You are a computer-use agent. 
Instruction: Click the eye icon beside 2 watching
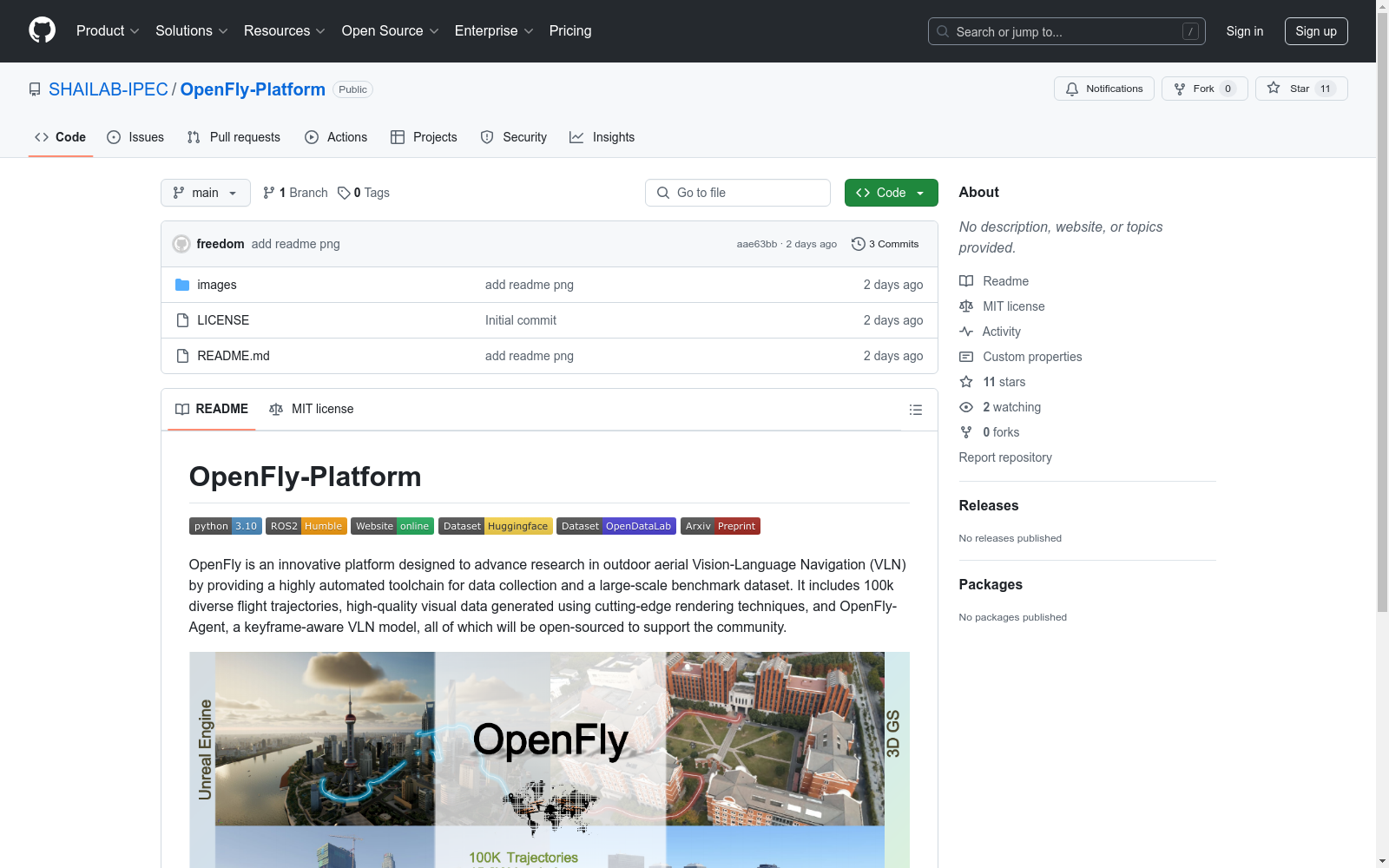[966, 407]
